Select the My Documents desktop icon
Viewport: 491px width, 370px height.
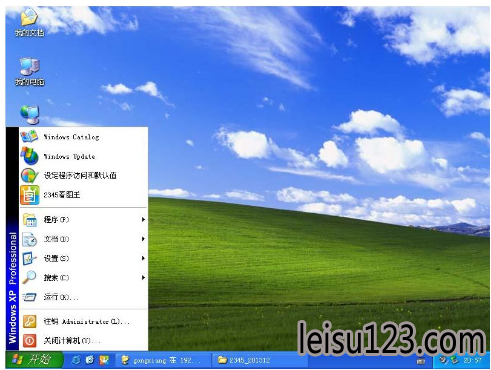pos(30,22)
